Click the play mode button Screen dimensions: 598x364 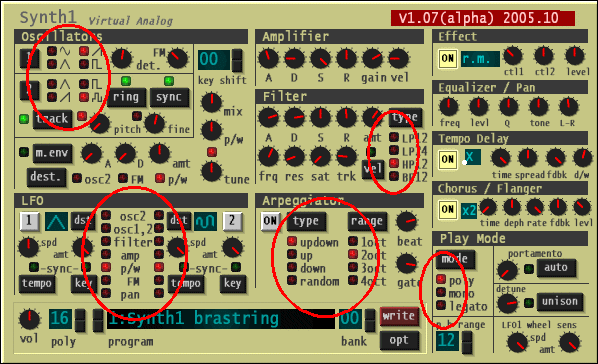455,259
